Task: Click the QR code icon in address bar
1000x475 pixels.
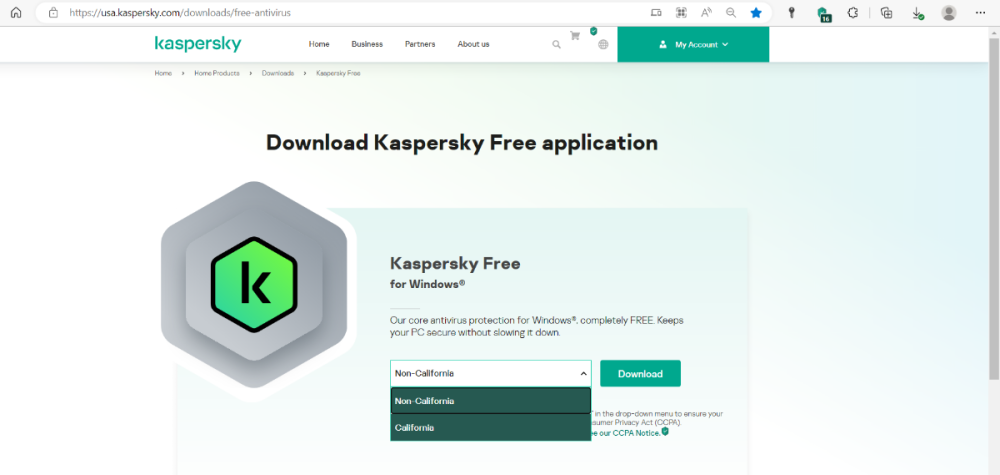Action: [x=681, y=12]
